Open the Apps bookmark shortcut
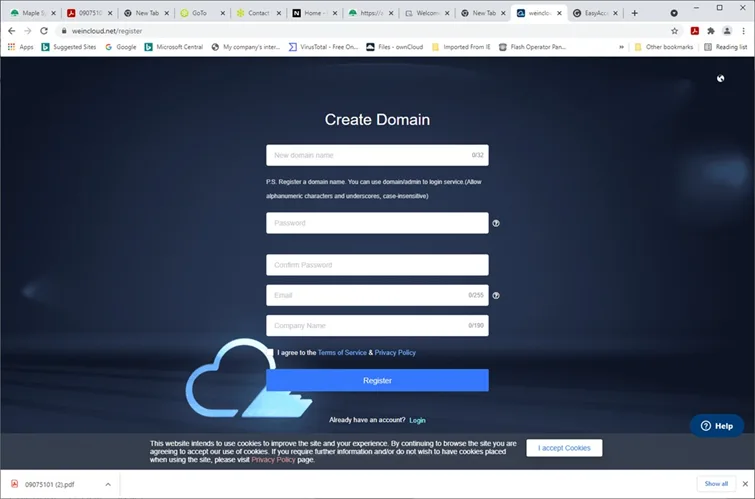755x499 pixels. (x=20, y=47)
